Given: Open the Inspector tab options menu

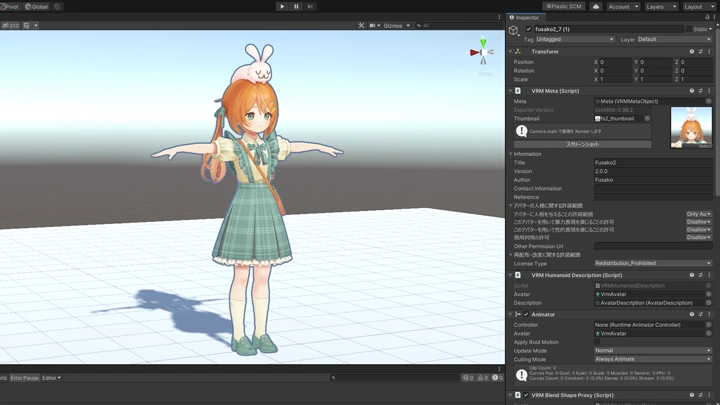Looking at the screenshot, I should (x=714, y=17).
